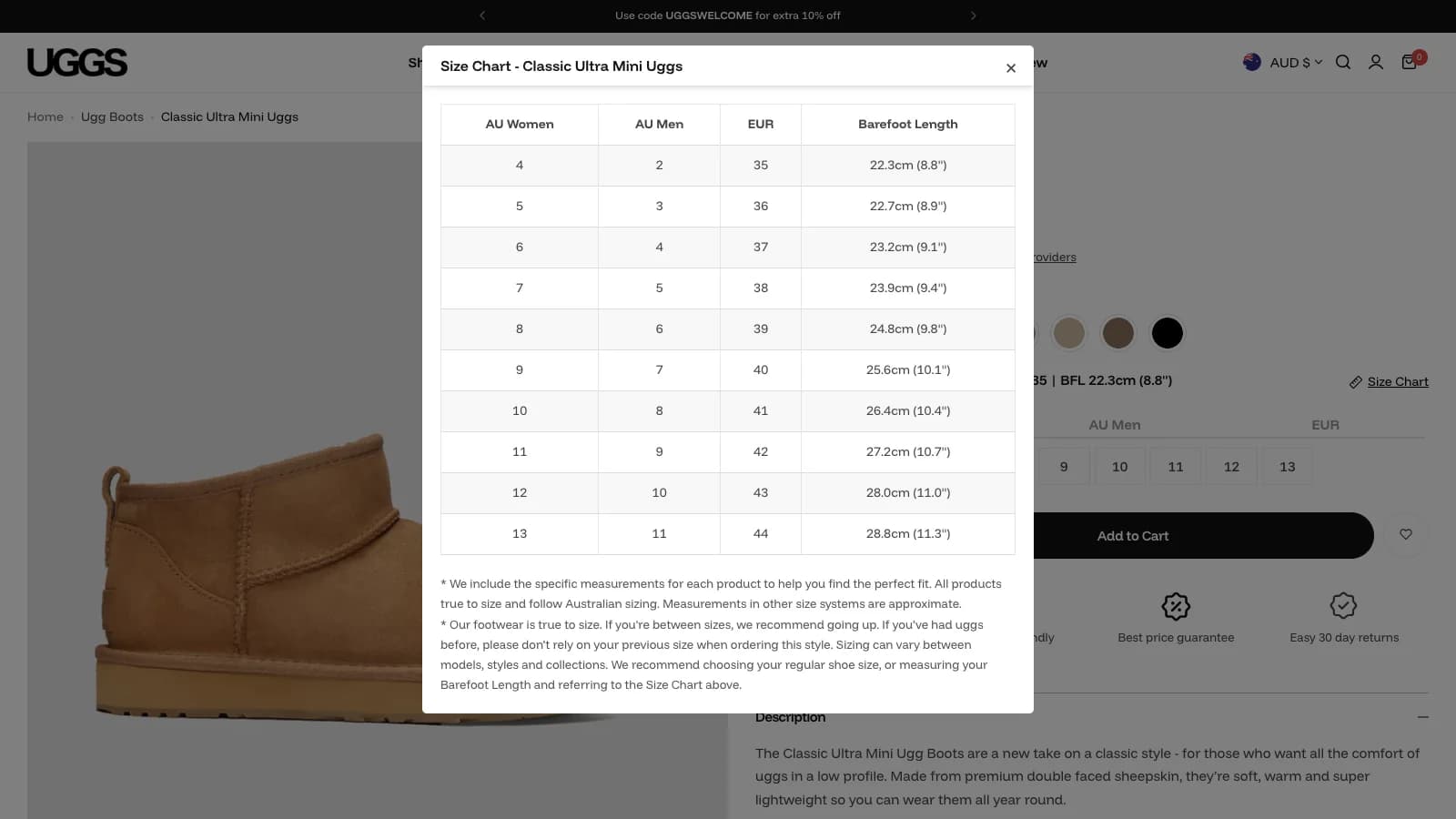Open the search icon in header
This screenshot has height=819, width=1456.
click(1343, 62)
